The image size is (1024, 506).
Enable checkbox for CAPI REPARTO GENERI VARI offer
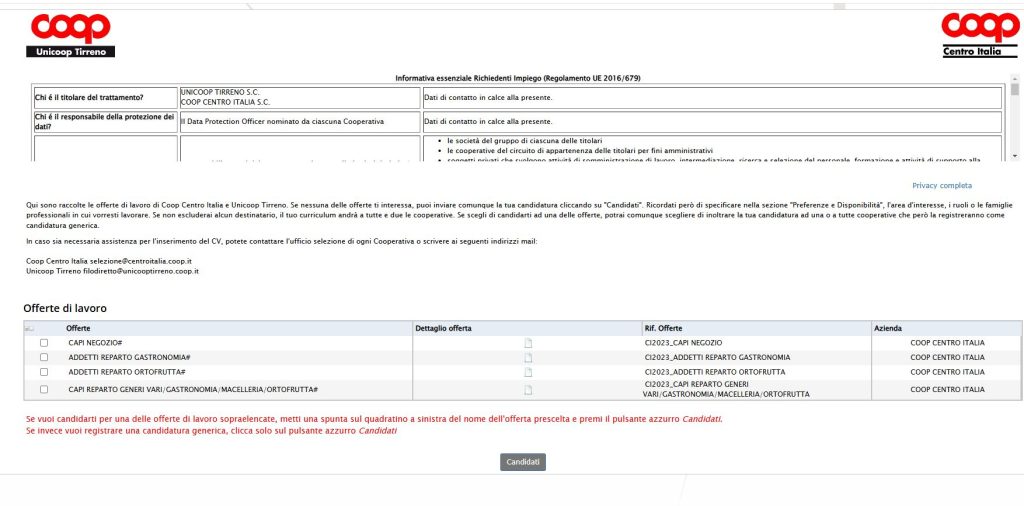point(44,390)
